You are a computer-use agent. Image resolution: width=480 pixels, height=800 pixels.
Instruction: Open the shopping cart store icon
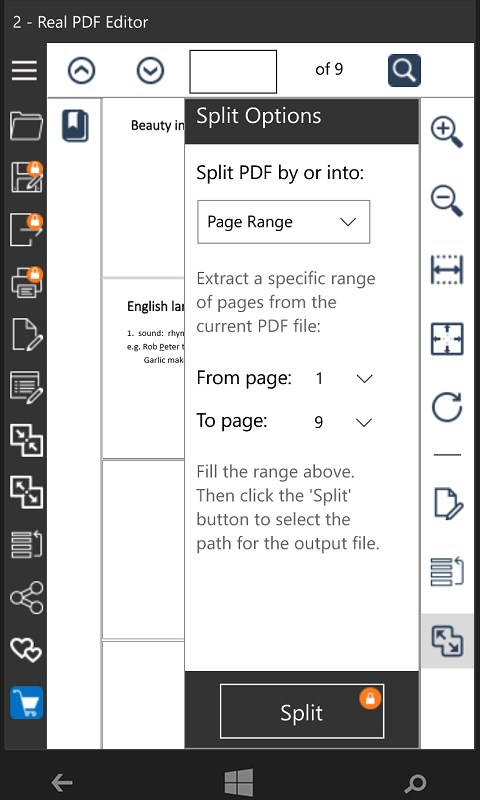[27, 703]
